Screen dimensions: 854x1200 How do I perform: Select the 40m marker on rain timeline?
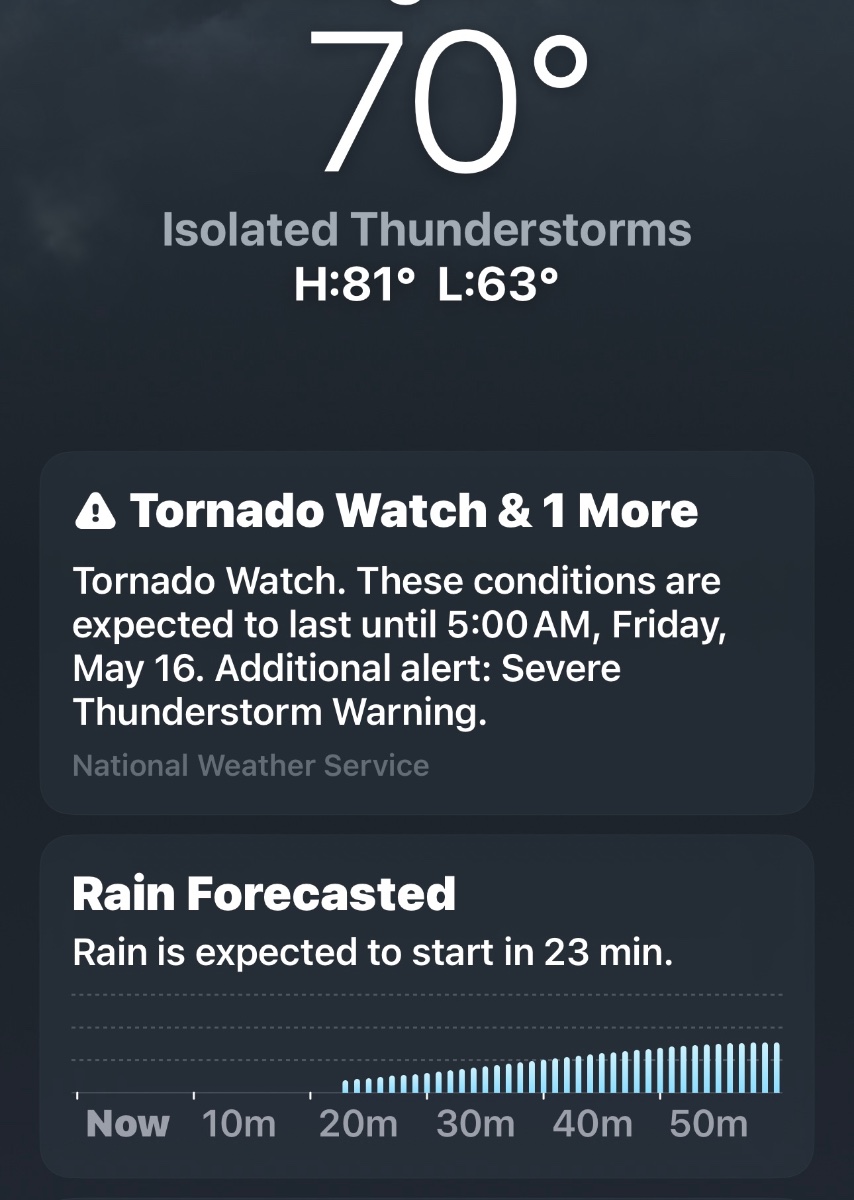tap(592, 1124)
